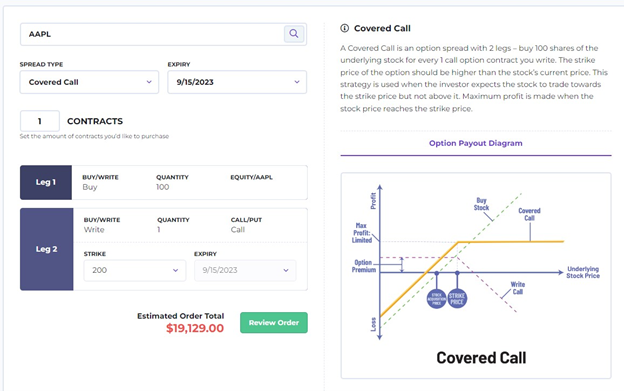Viewport: 624px width, 391px height.
Task: Click the info icon beside Covered Call
Action: click(x=345, y=28)
